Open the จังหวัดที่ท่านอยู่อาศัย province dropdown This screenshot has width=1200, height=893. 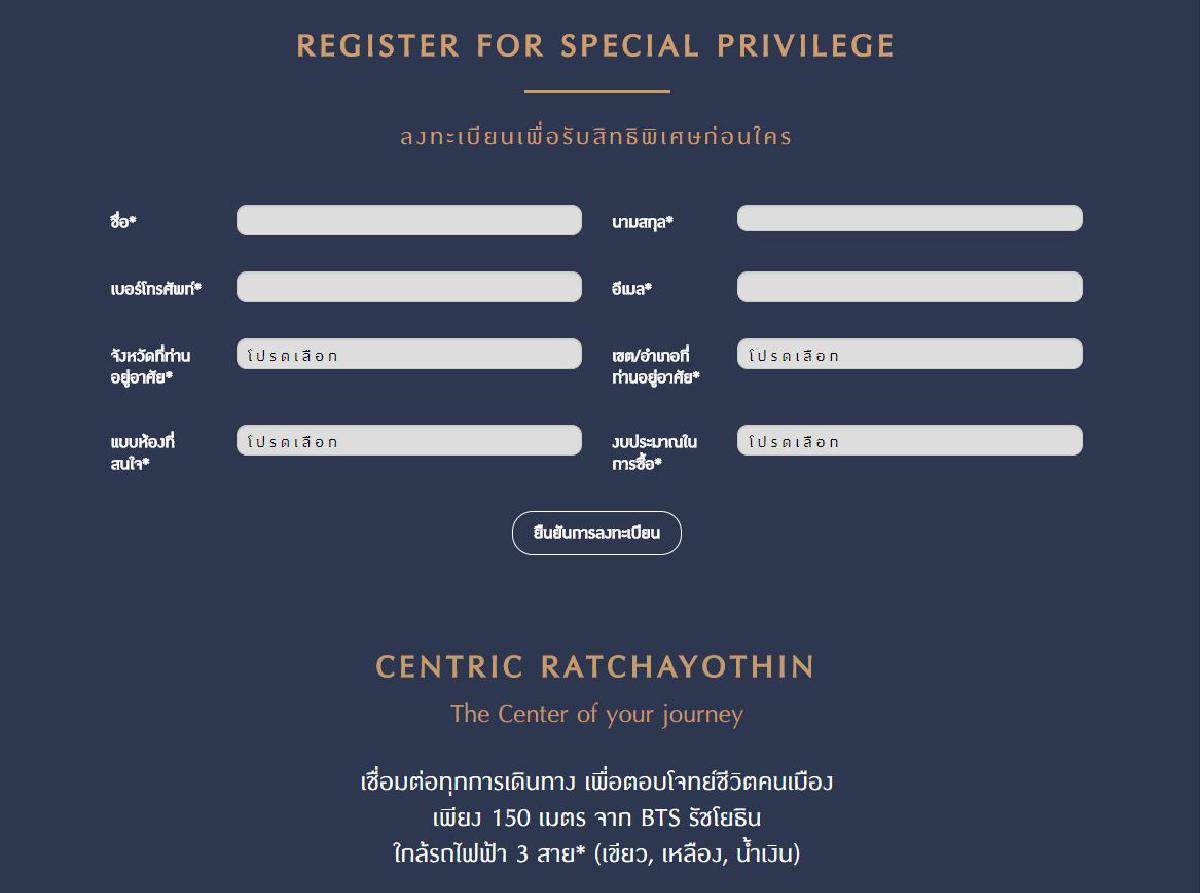(409, 354)
